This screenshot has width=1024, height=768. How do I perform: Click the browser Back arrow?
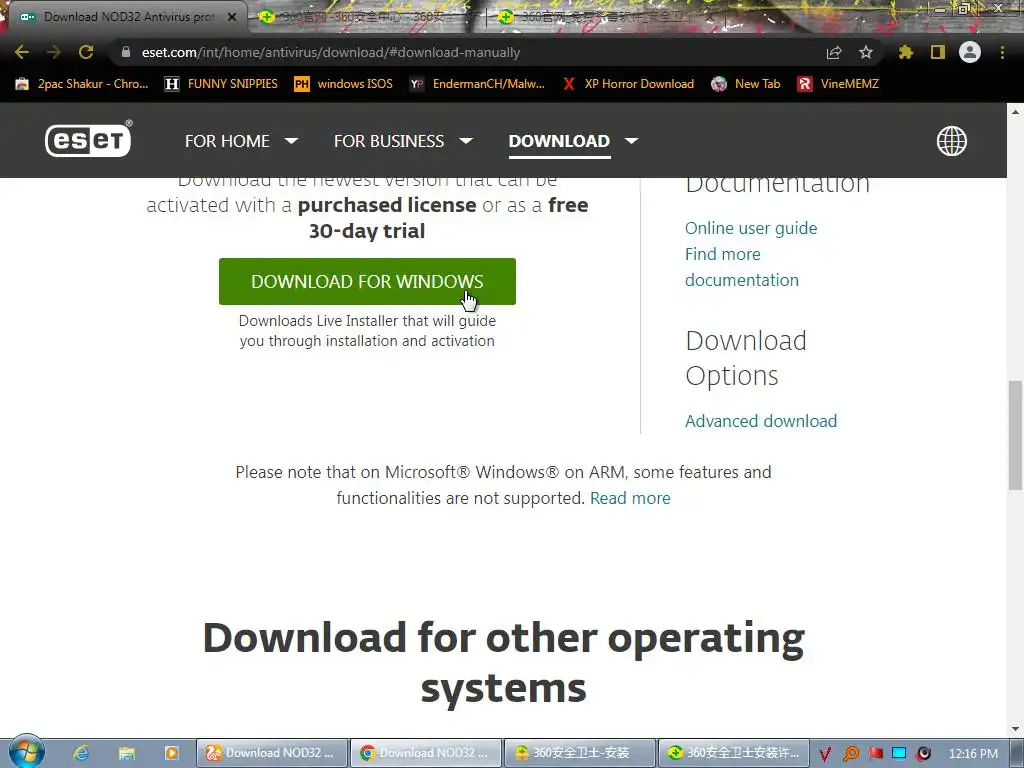22,52
